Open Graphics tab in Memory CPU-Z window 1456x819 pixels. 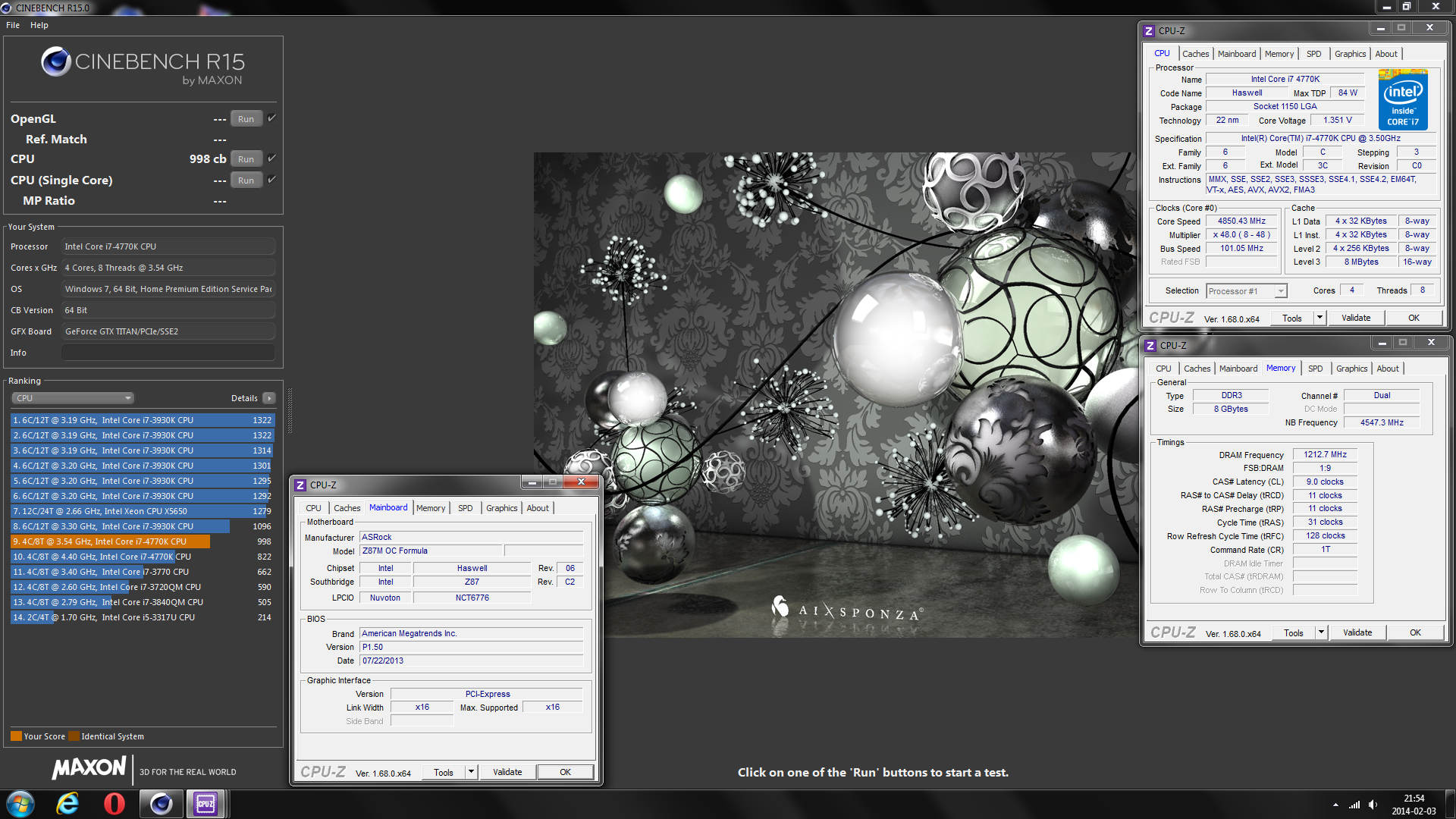tap(1352, 369)
